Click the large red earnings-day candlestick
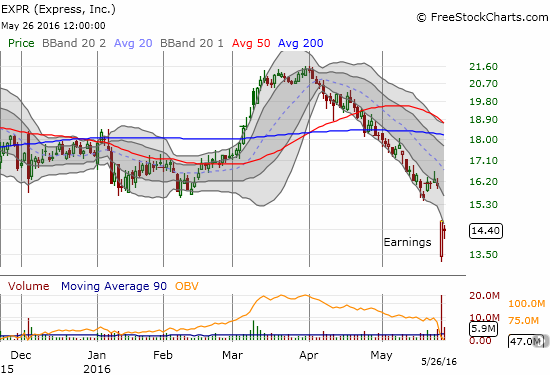 [x=441, y=241]
